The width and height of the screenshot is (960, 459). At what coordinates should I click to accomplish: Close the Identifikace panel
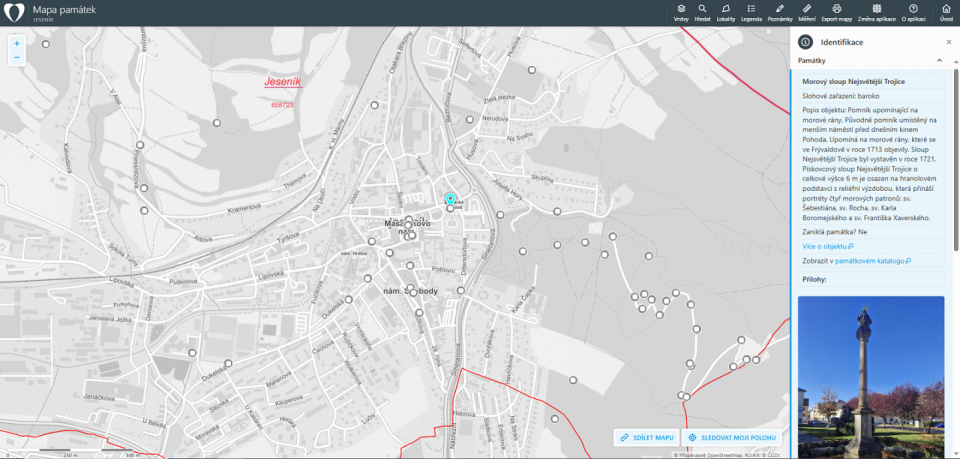click(948, 42)
